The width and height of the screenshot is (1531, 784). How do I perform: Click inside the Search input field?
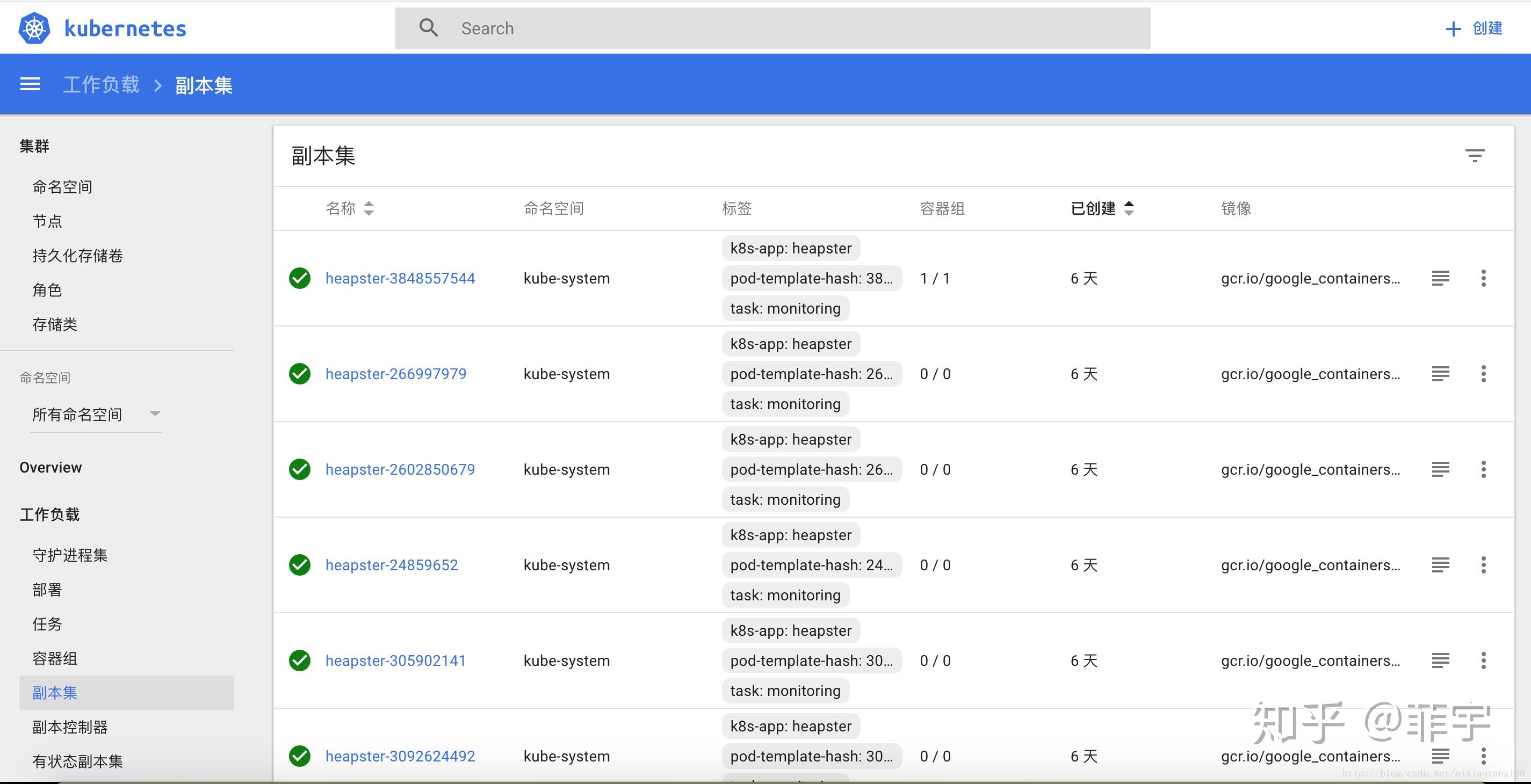(654, 27)
